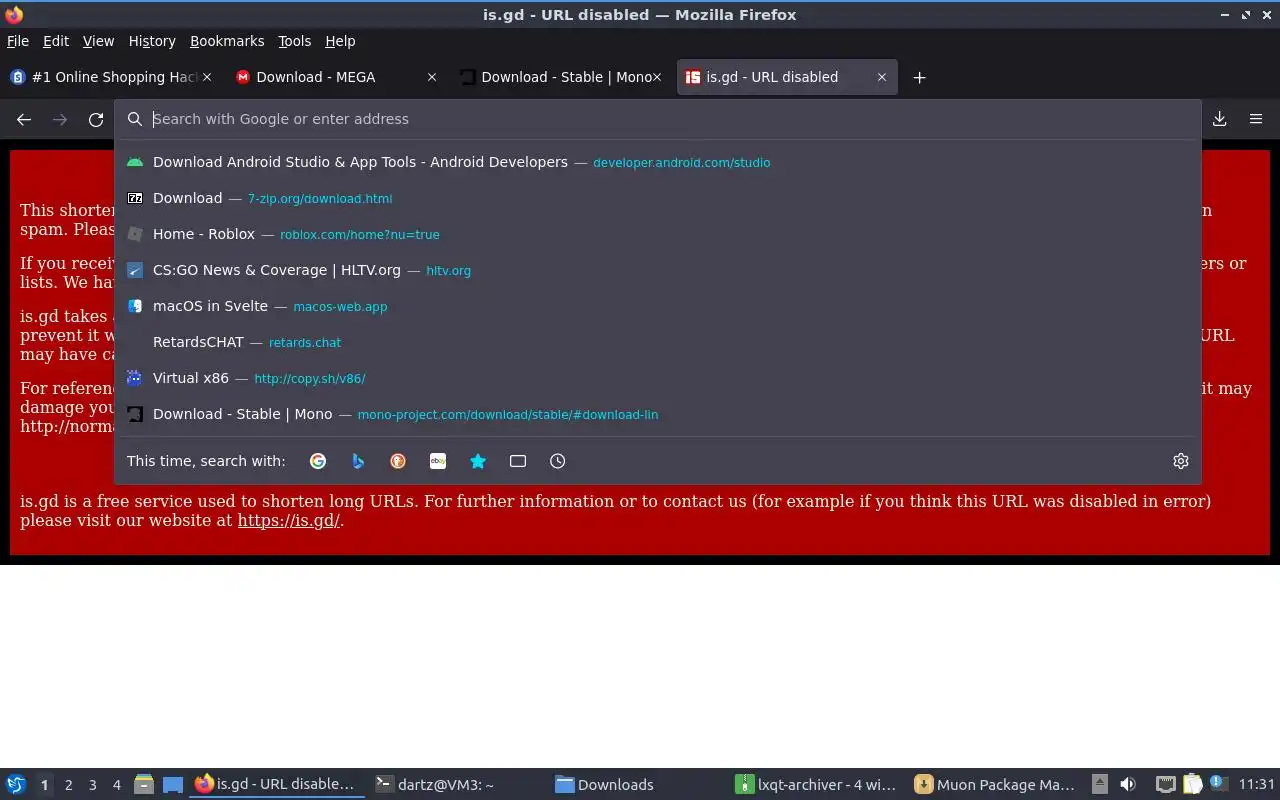Open search settings gear icon

[x=1181, y=461]
